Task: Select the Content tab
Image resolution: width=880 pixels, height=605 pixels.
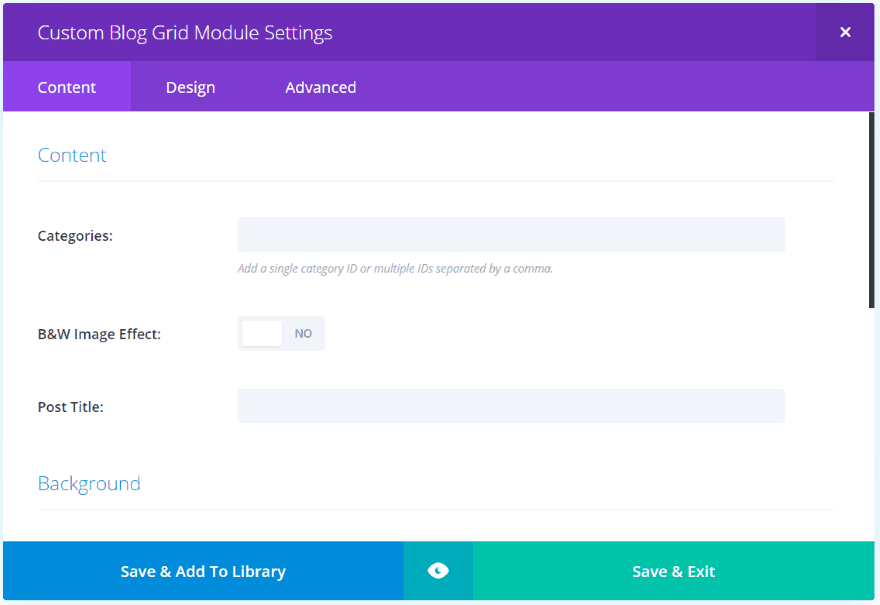Action: [67, 87]
